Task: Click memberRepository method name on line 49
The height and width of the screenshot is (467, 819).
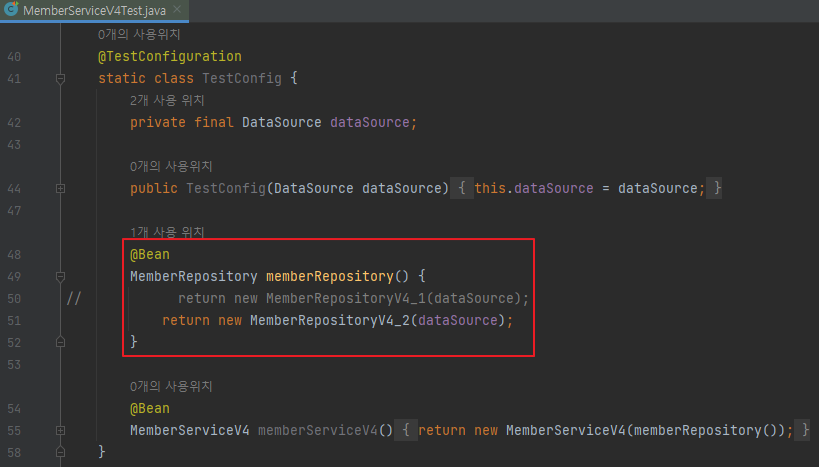Action: click(330, 276)
